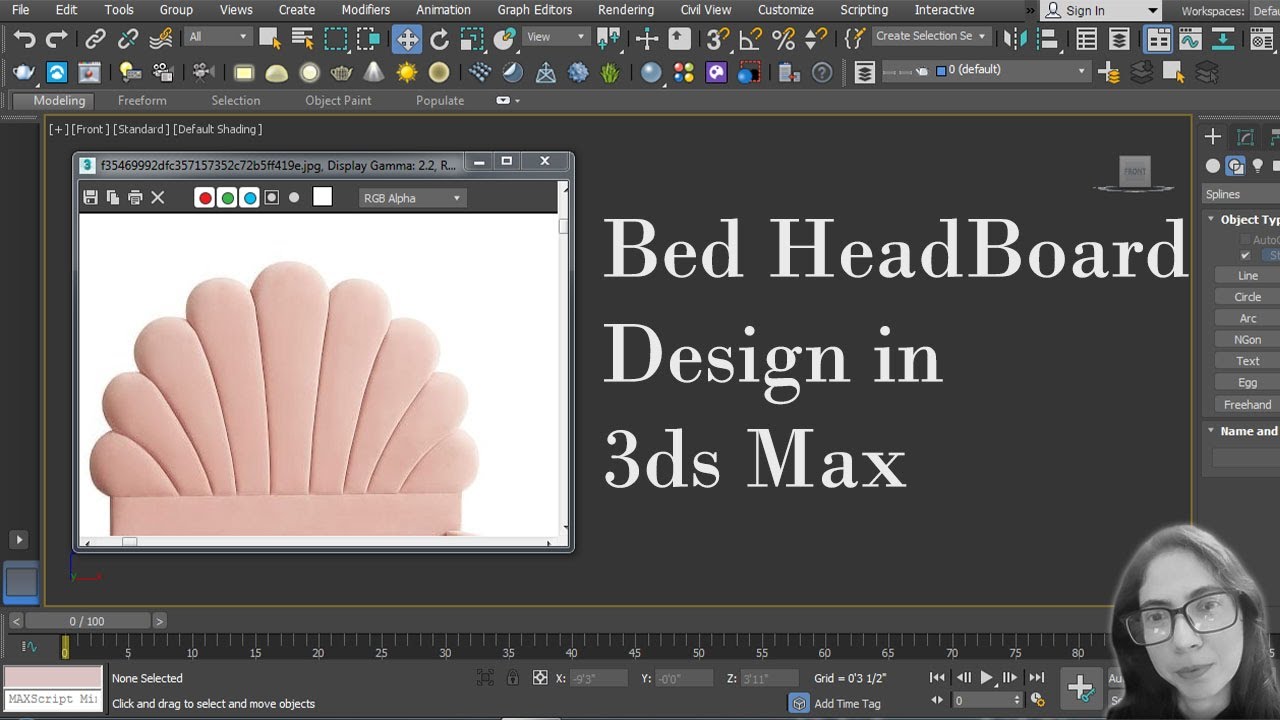Click the Line spline button
1280x720 pixels.
tap(1247, 275)
